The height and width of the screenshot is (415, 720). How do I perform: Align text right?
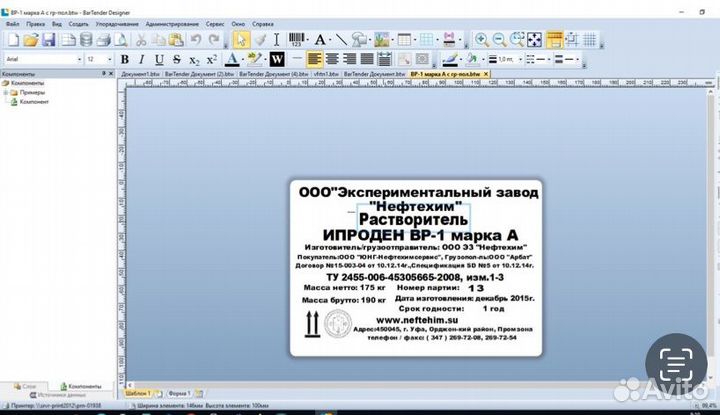pyautogui.click(x=349, y=59)
